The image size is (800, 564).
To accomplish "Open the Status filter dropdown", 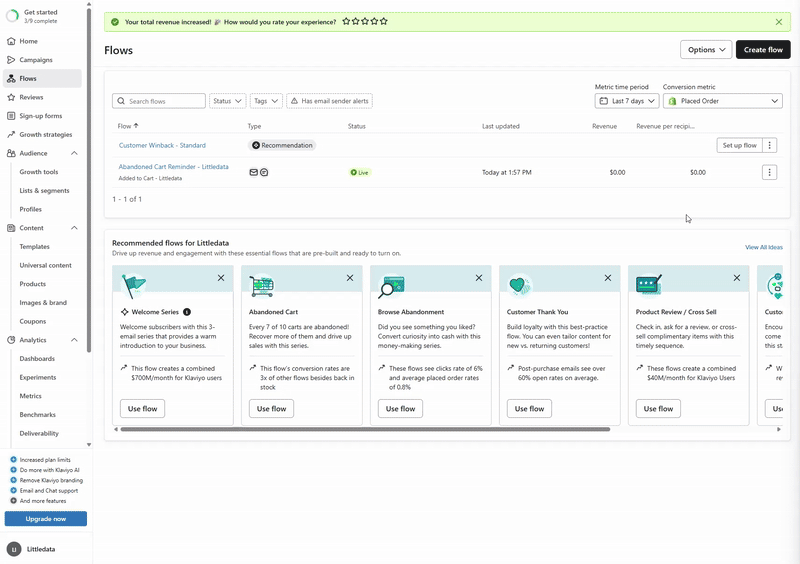I will [x=228, y=101].
